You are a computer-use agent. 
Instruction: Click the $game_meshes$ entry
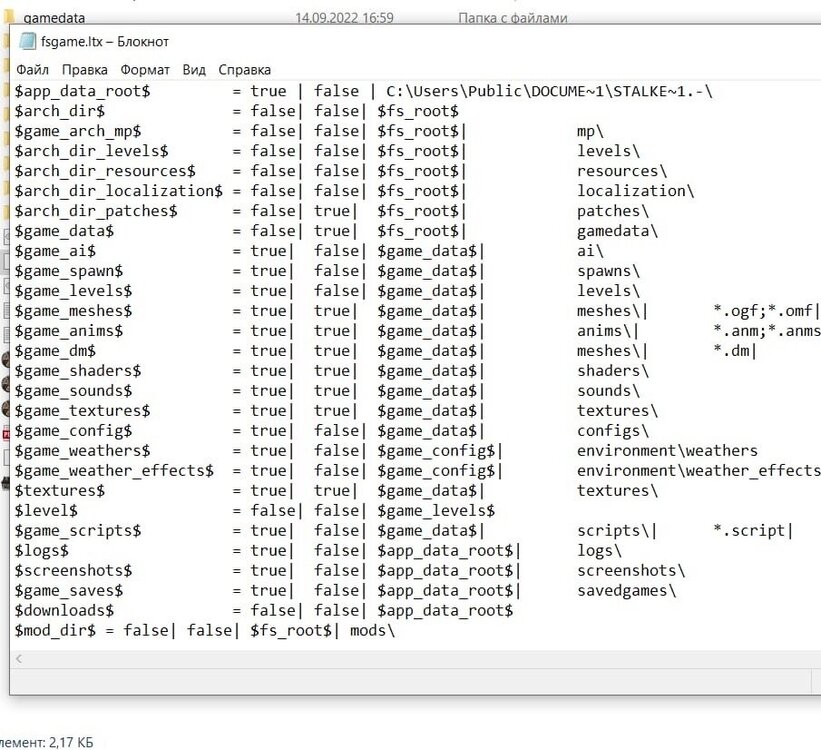click(x=73, y=311)
